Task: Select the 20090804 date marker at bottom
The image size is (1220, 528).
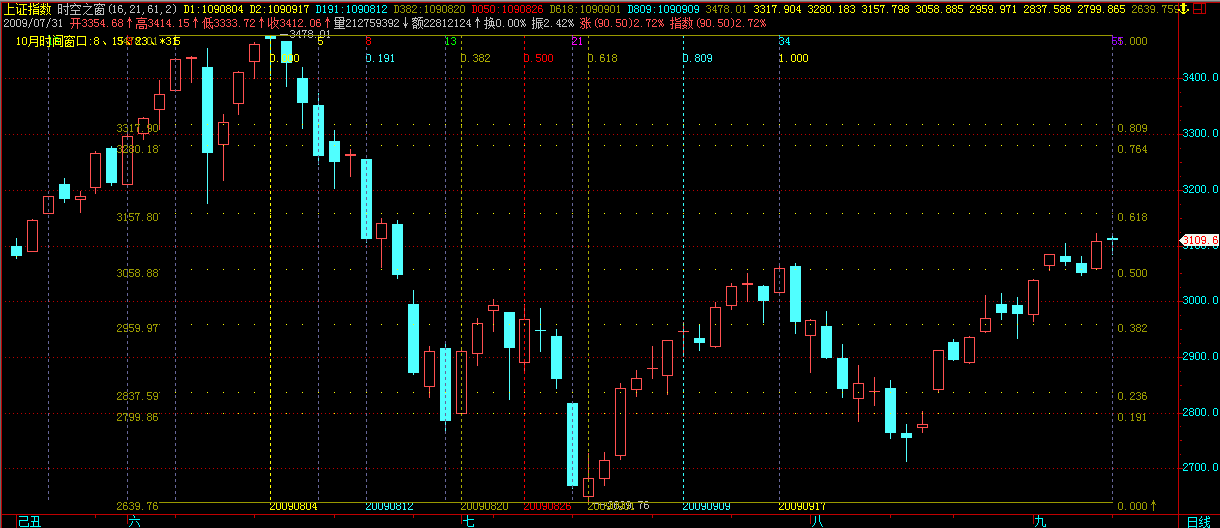Action: click(293, 507)
